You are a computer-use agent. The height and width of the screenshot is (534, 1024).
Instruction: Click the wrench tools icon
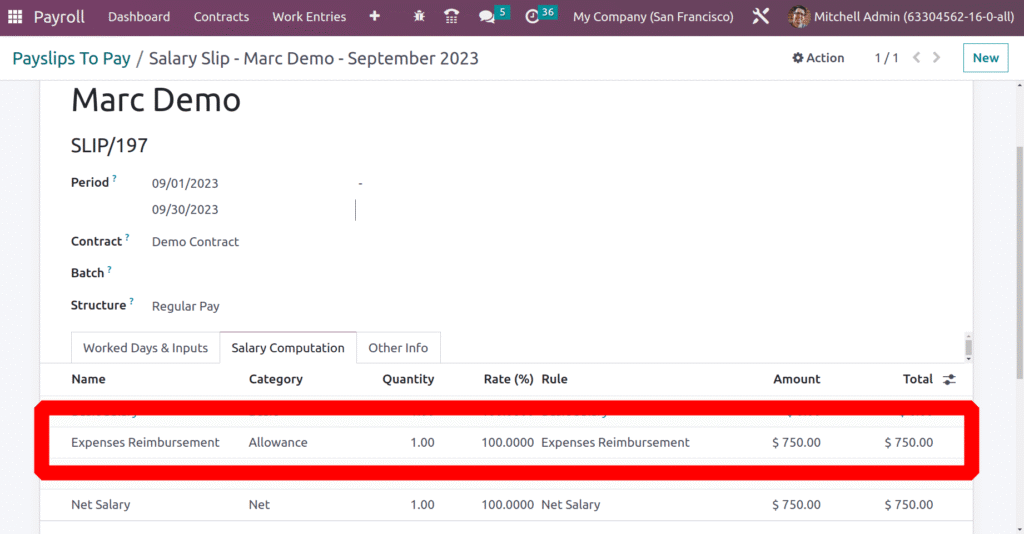click(x=761, y=17)
